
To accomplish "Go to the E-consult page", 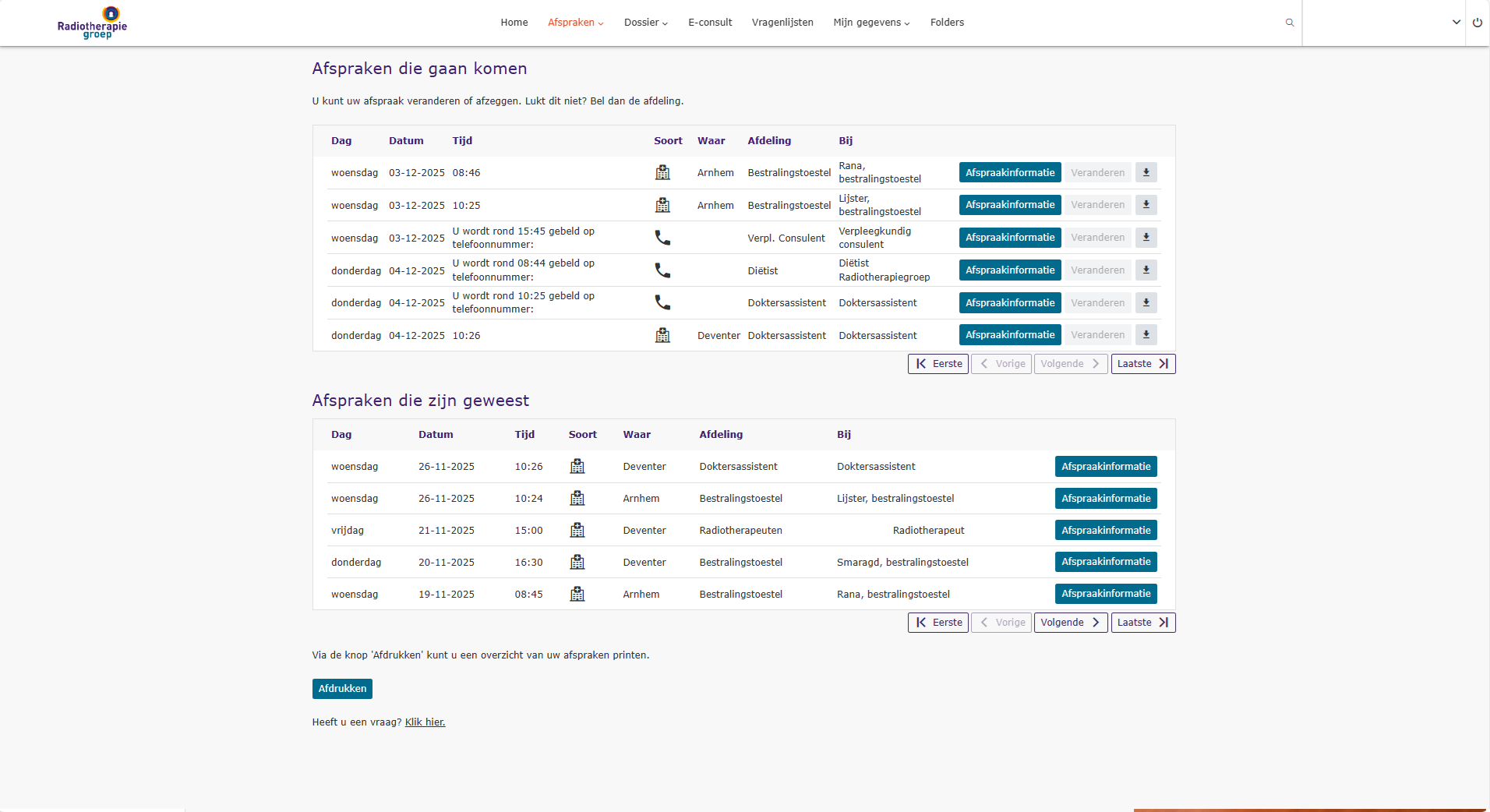I will [x=710, y=23].
